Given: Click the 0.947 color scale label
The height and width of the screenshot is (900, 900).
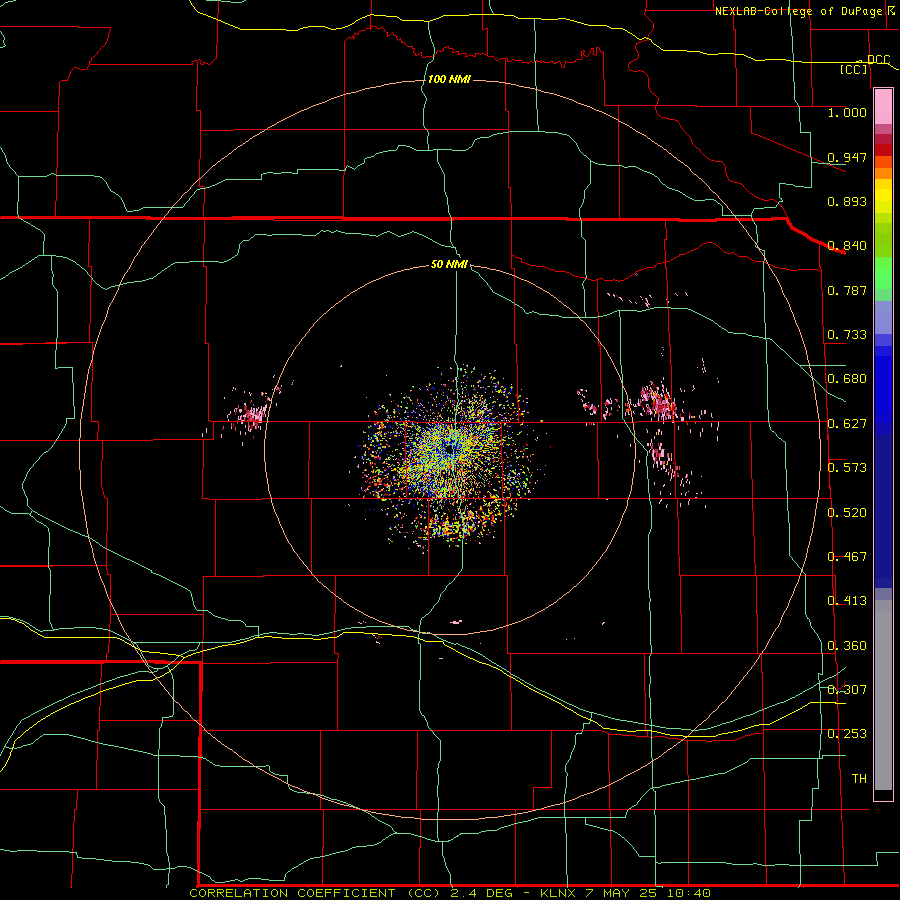Looking at the screenshot, I should (847, 157).
